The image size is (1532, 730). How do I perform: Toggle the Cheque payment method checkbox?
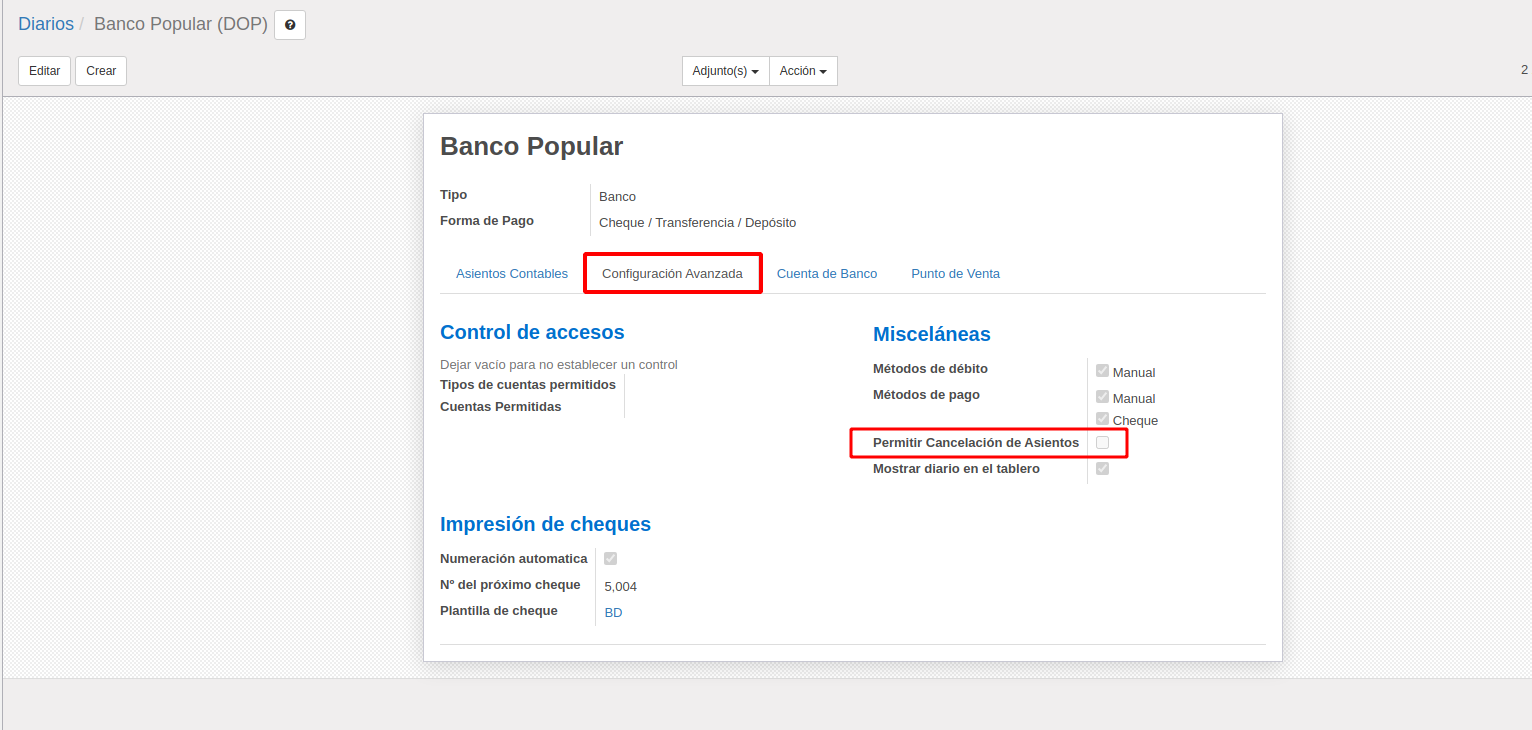pos(1102,418)
